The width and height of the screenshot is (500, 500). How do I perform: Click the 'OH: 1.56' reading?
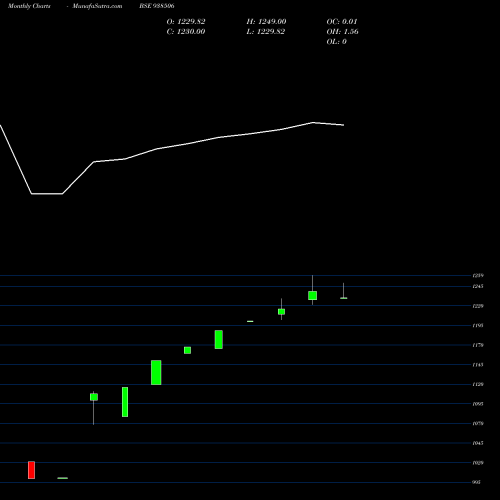(343, 32)
